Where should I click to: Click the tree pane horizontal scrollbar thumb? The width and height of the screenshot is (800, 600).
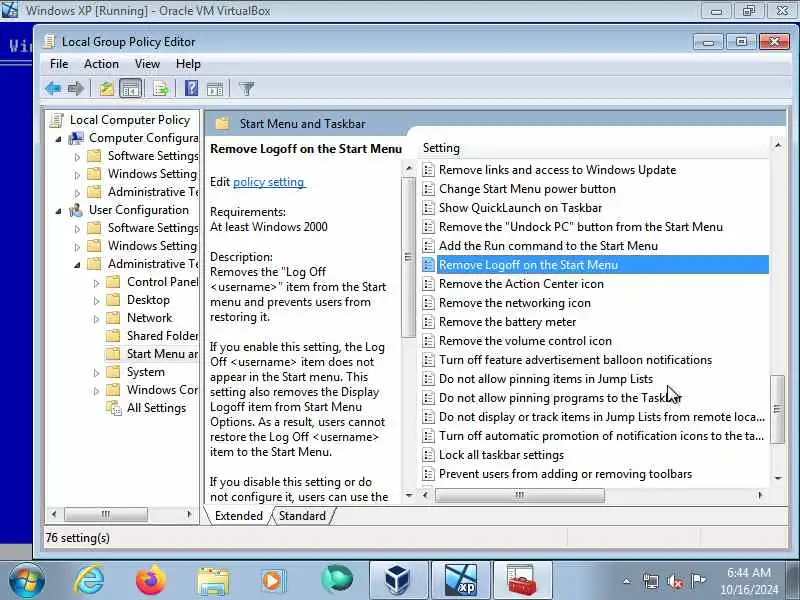[106, 514]
